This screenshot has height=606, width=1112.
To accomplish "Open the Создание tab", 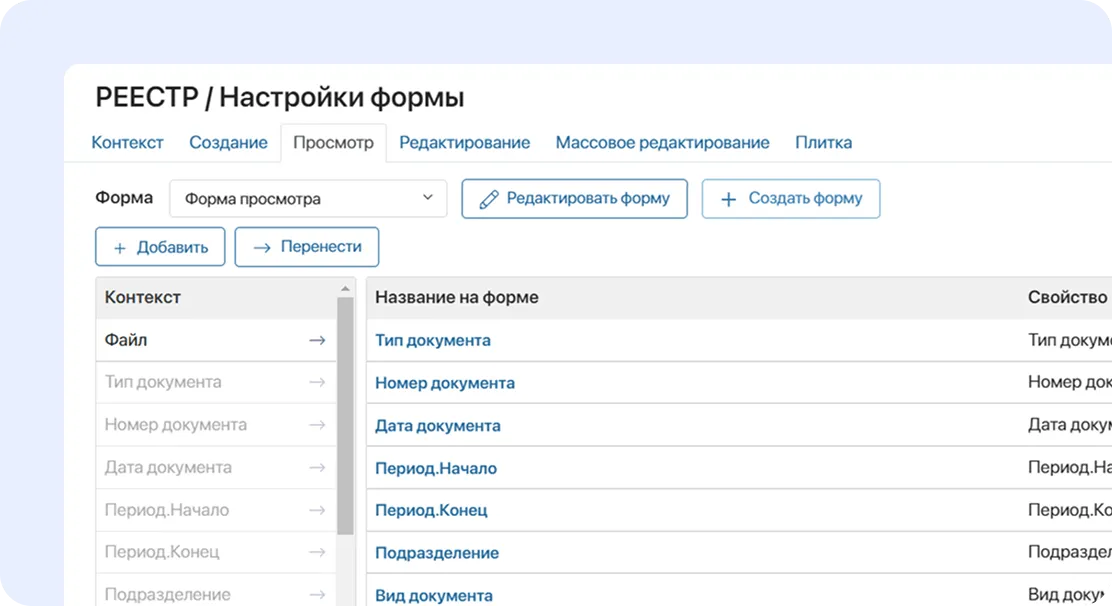I will tap(228, 142).
